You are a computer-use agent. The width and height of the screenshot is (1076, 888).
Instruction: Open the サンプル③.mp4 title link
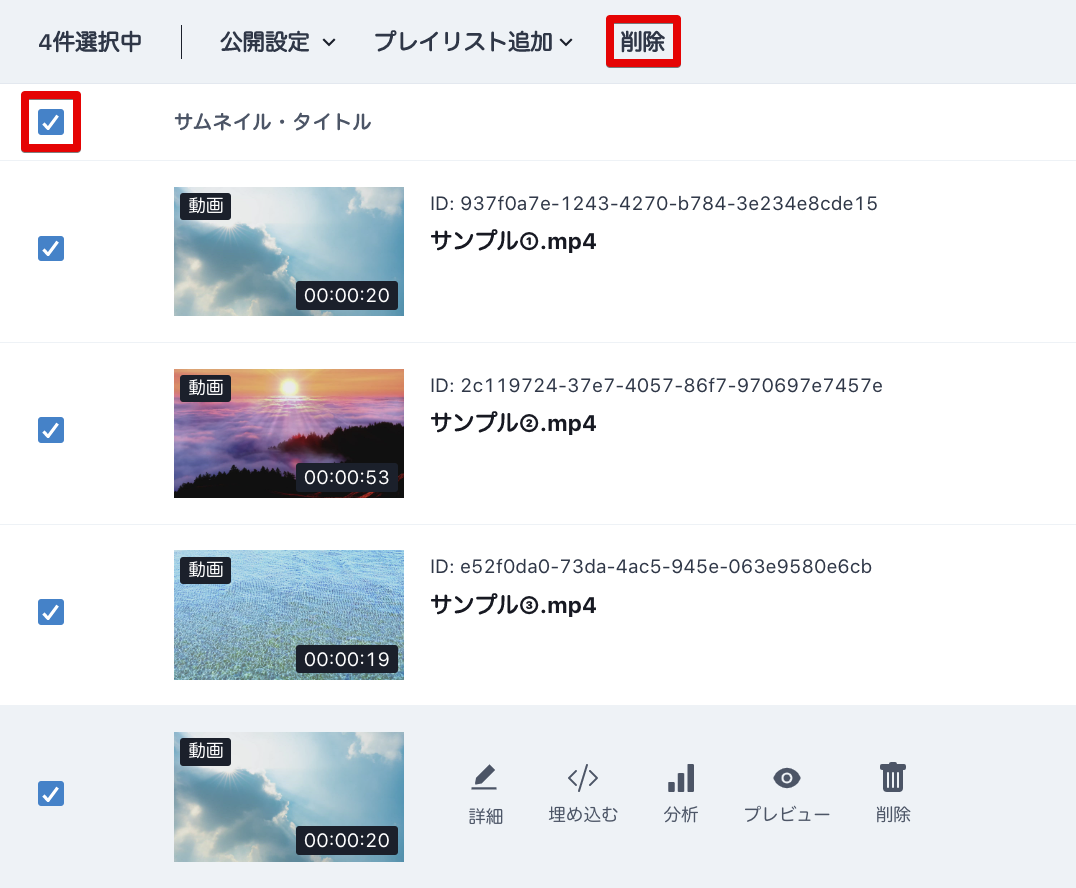(513, 605)
